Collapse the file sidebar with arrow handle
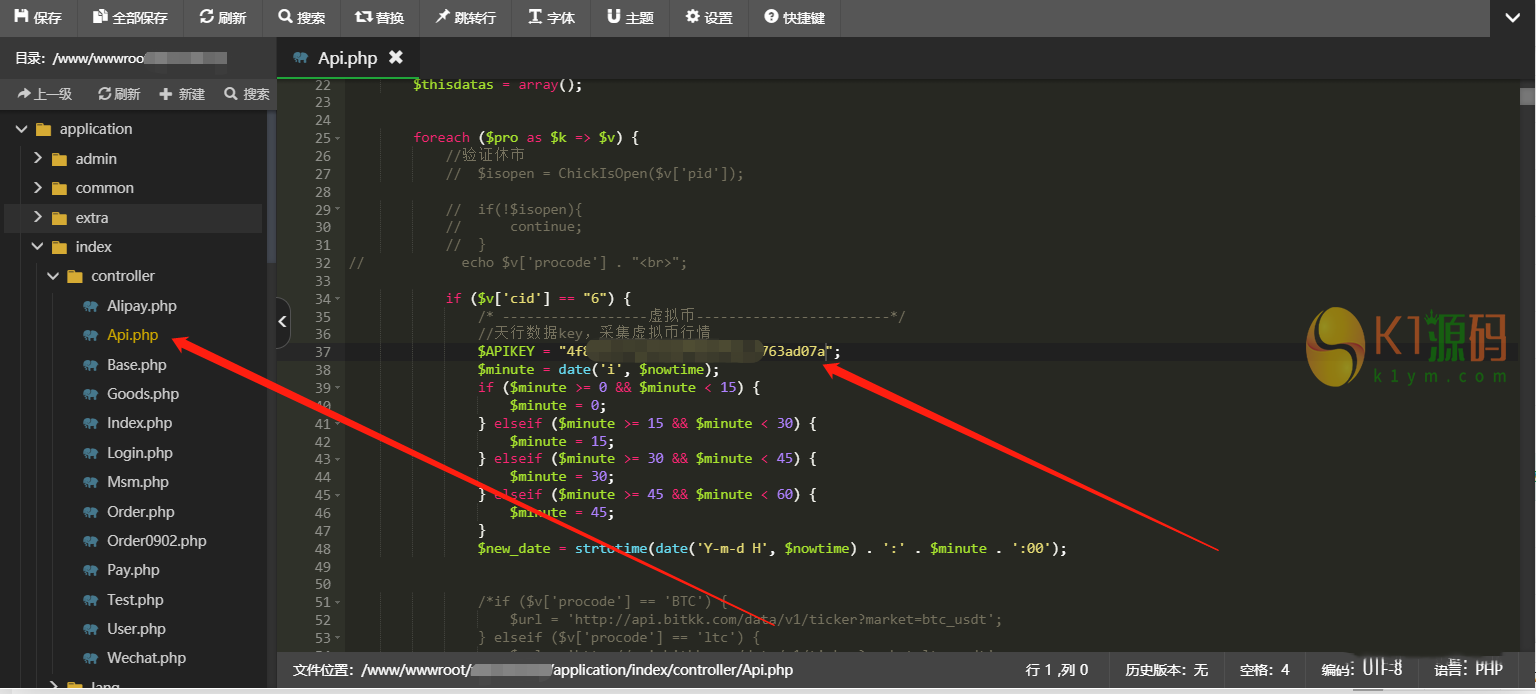The height and width of the screenshot is (694, 1536). coord(282,321)
